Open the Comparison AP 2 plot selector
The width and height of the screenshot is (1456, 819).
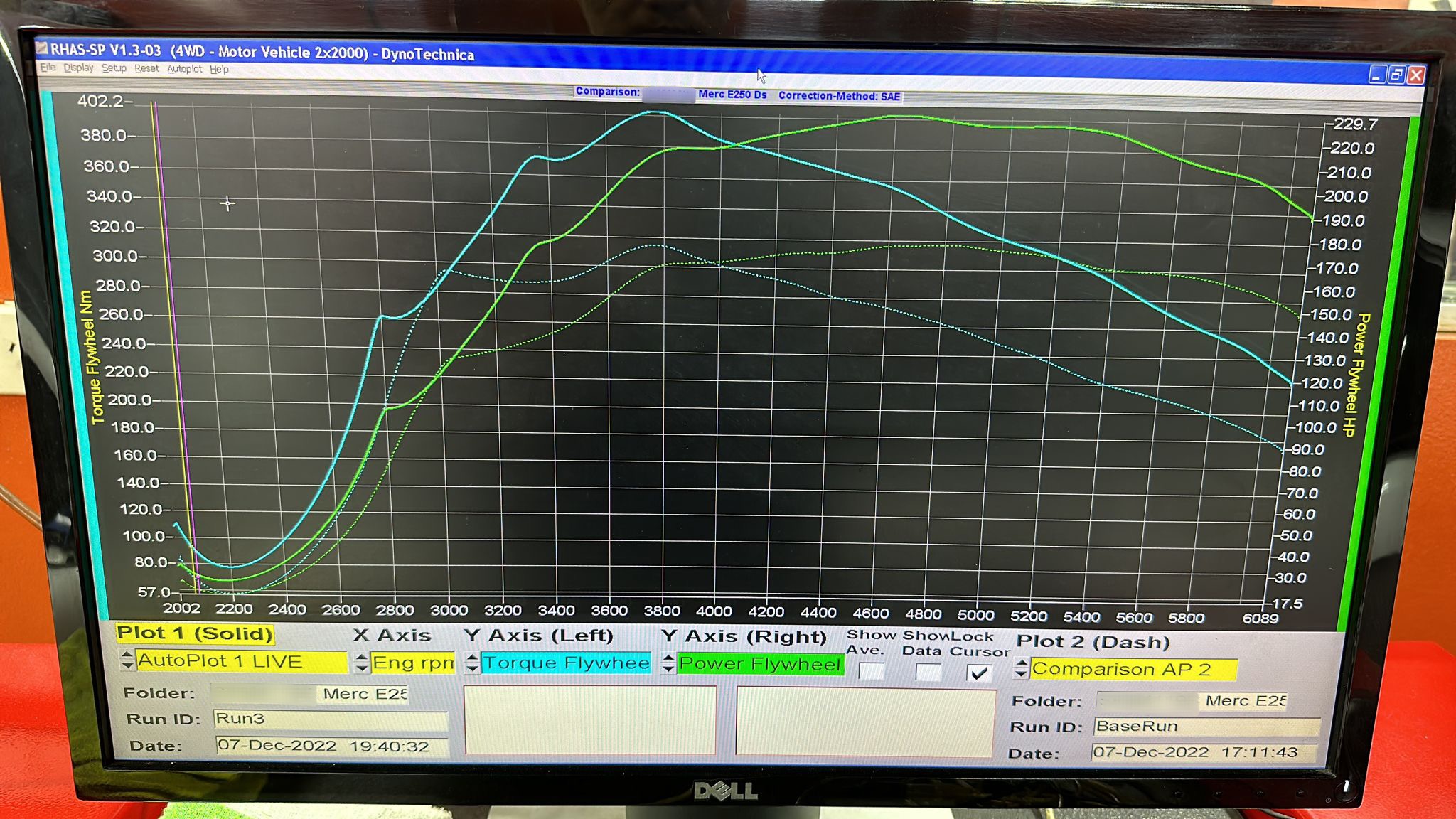(1134, 670)
